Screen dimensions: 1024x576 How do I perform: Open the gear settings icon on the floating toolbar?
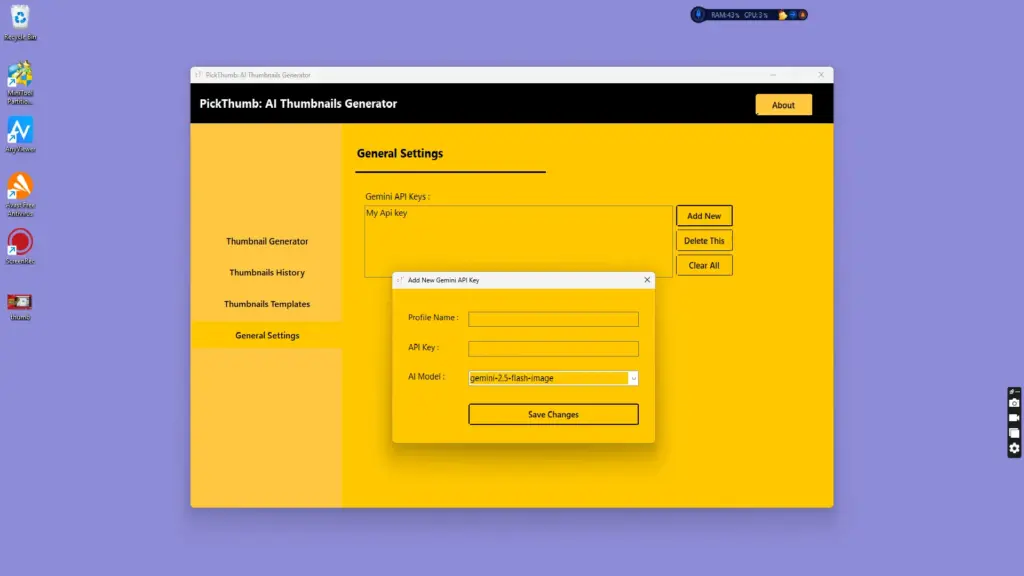pos(1013,446)
